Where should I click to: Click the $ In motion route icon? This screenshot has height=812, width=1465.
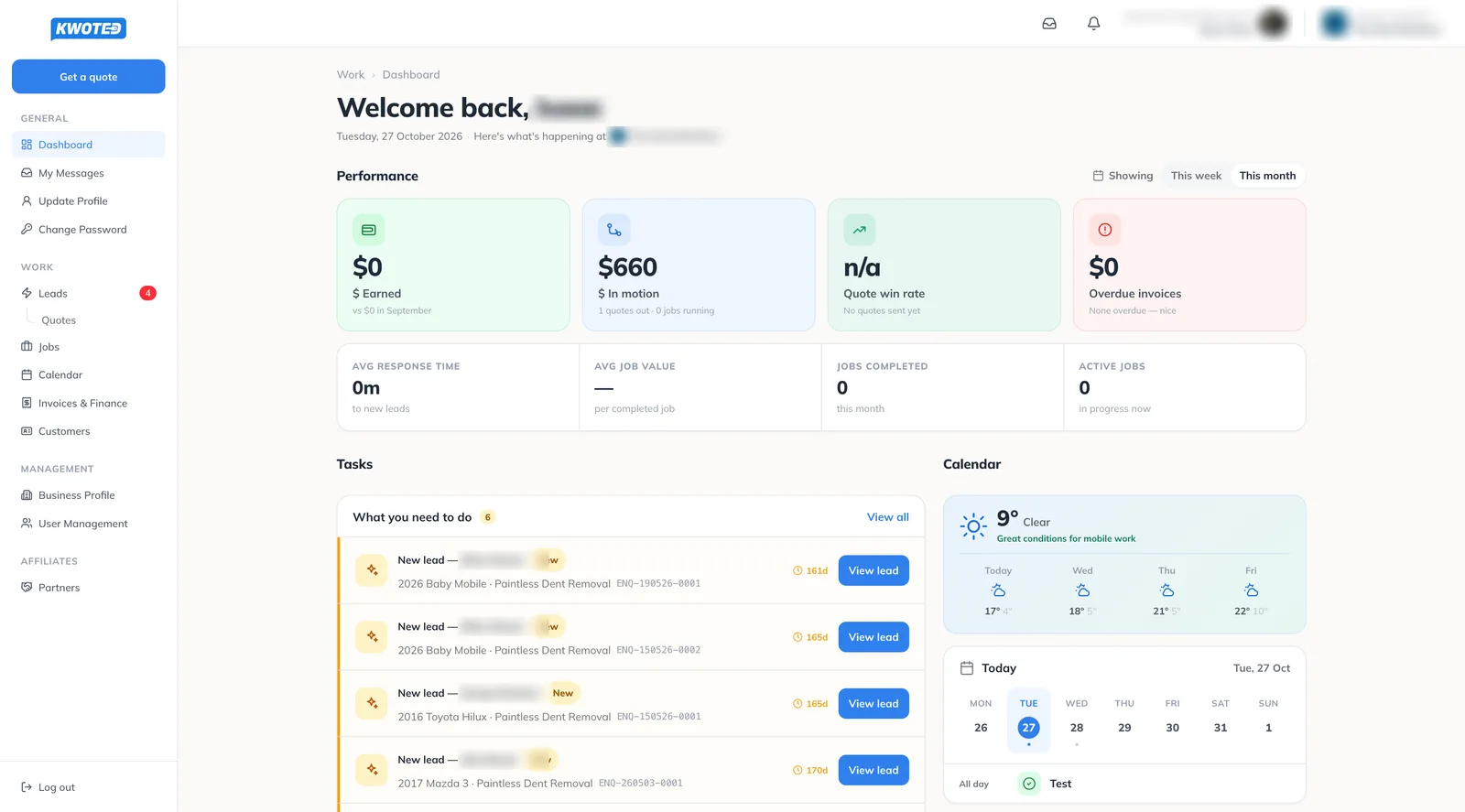coord(613,230)
